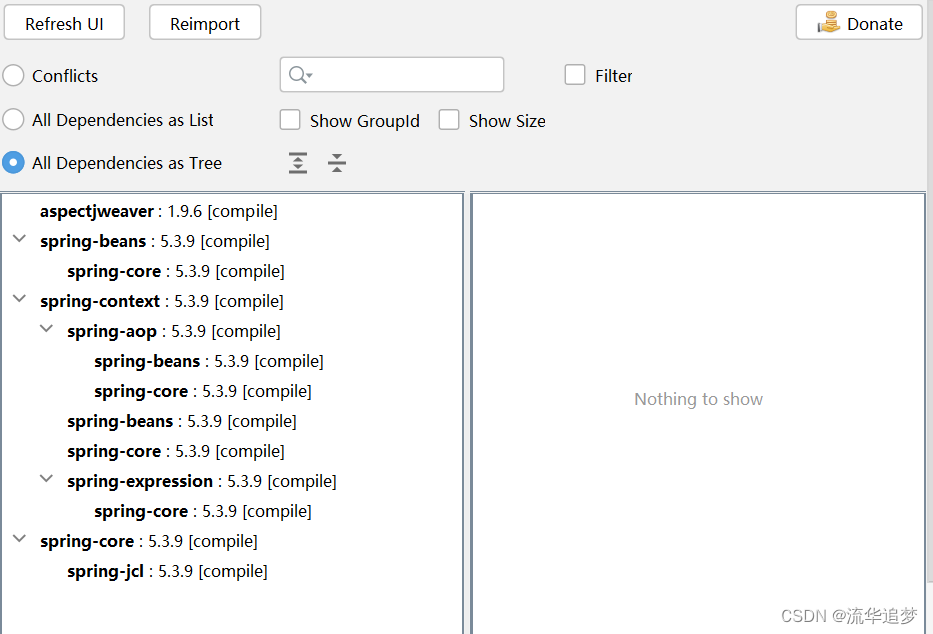Select spring-core under top-level spring-beans
This screenshot has width=933, height=634.
[x=176, y=271]
